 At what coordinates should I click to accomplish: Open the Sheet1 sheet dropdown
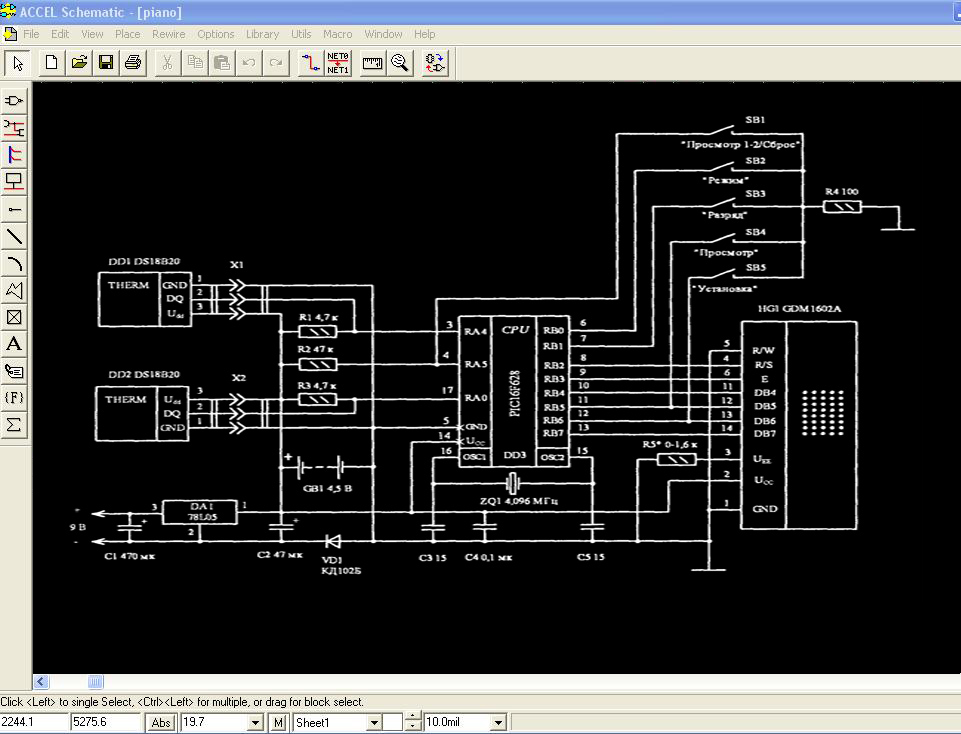tap(375, 722)
